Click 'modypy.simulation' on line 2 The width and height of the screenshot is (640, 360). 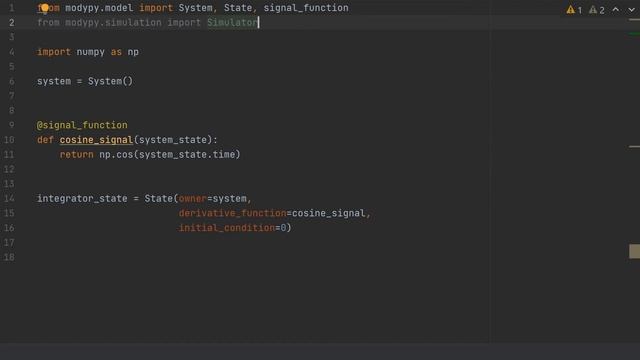[113, 22]
